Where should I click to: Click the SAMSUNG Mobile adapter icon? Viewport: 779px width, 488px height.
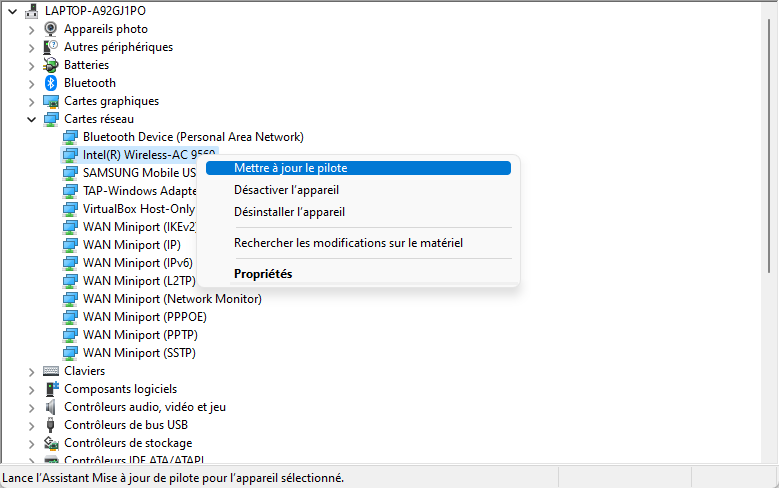click(x=70, y=173)
